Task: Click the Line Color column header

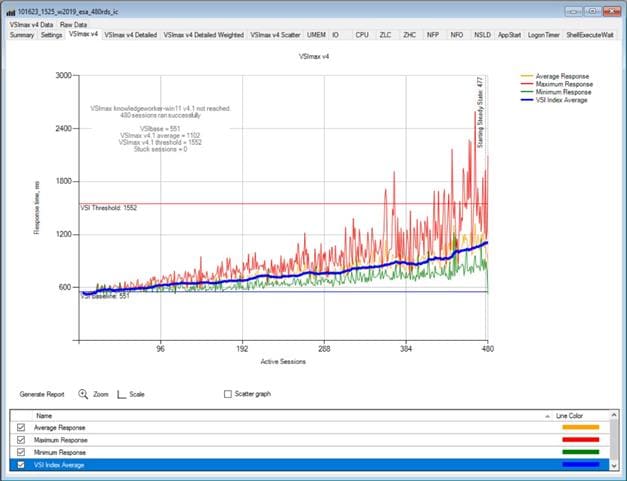Action: coord(569,416)
